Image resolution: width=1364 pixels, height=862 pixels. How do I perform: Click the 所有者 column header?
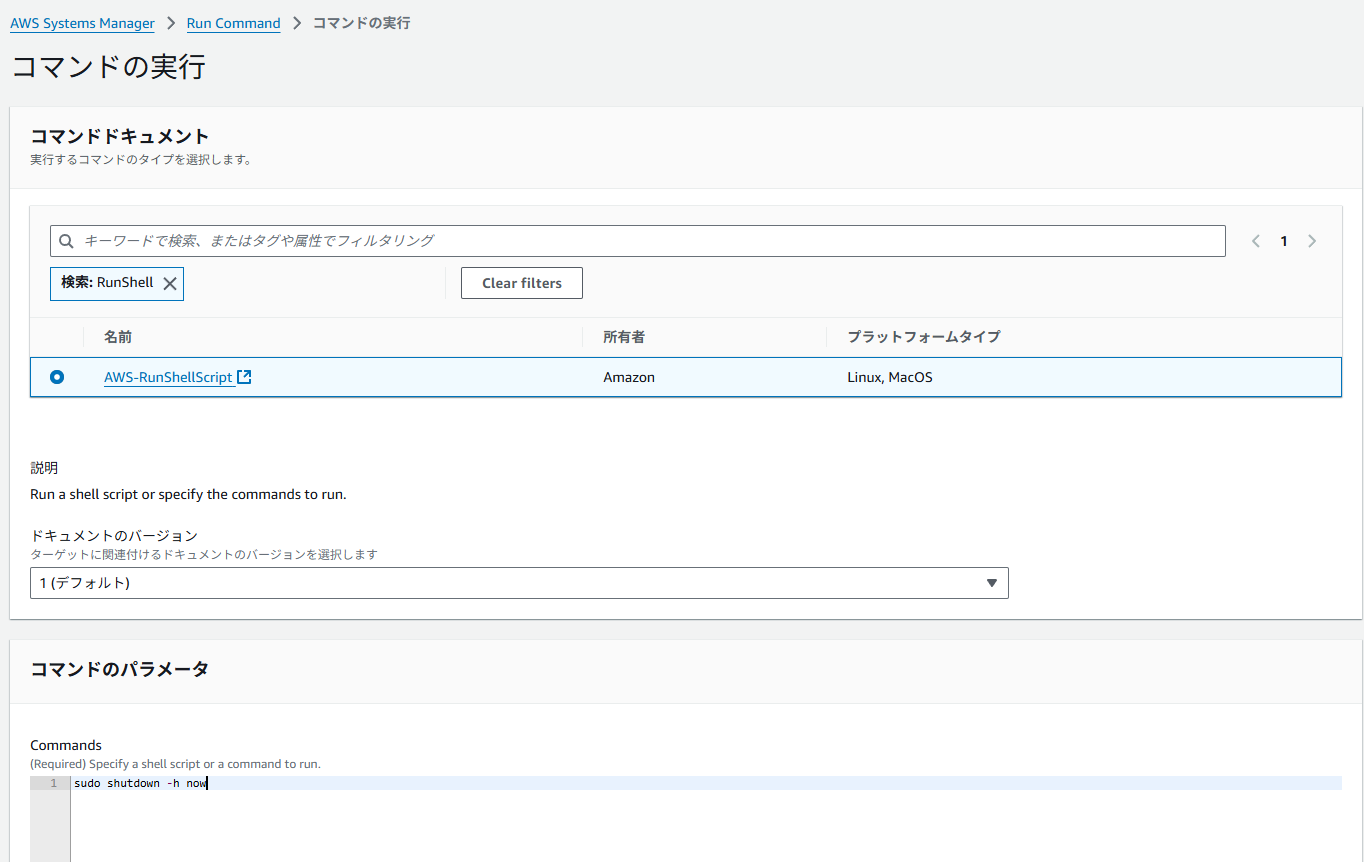[624, 337]
